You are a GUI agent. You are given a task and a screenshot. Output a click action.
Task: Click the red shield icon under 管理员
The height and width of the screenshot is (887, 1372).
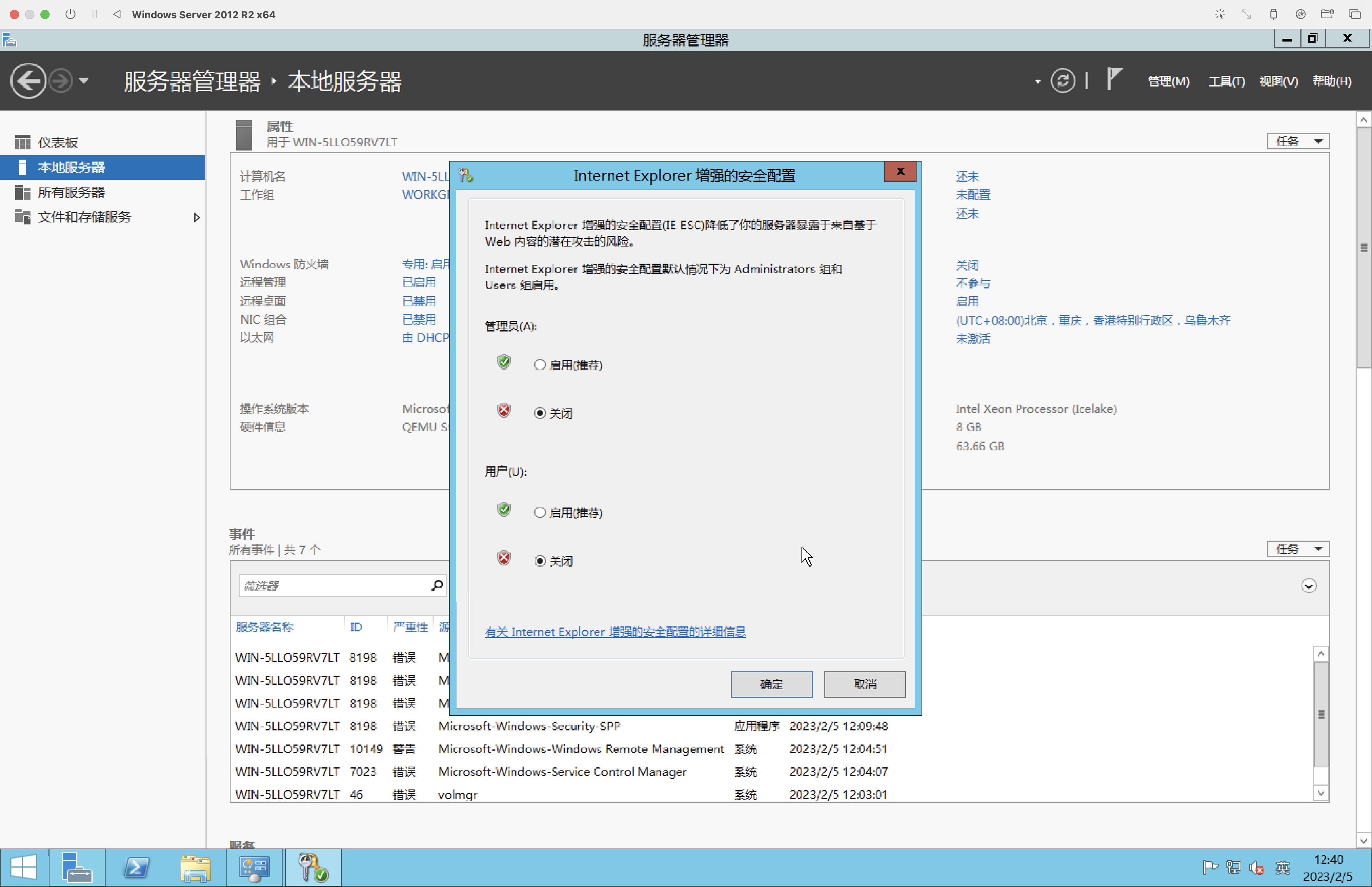tap(504, 410)
